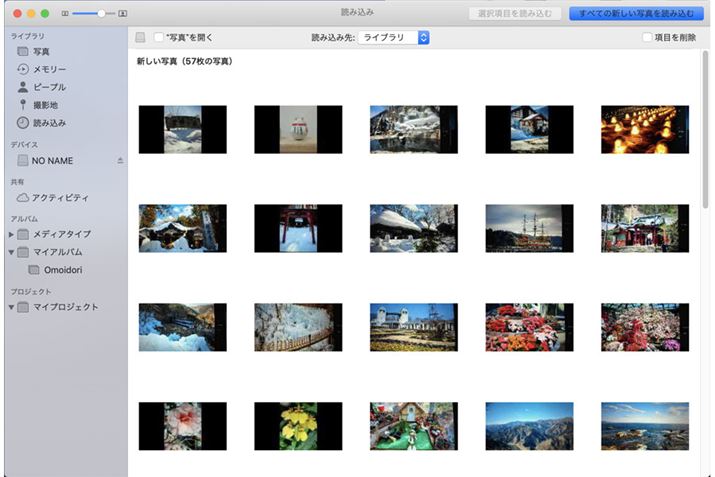Open the 写真 library in sidebar

[x=40, y=51]
